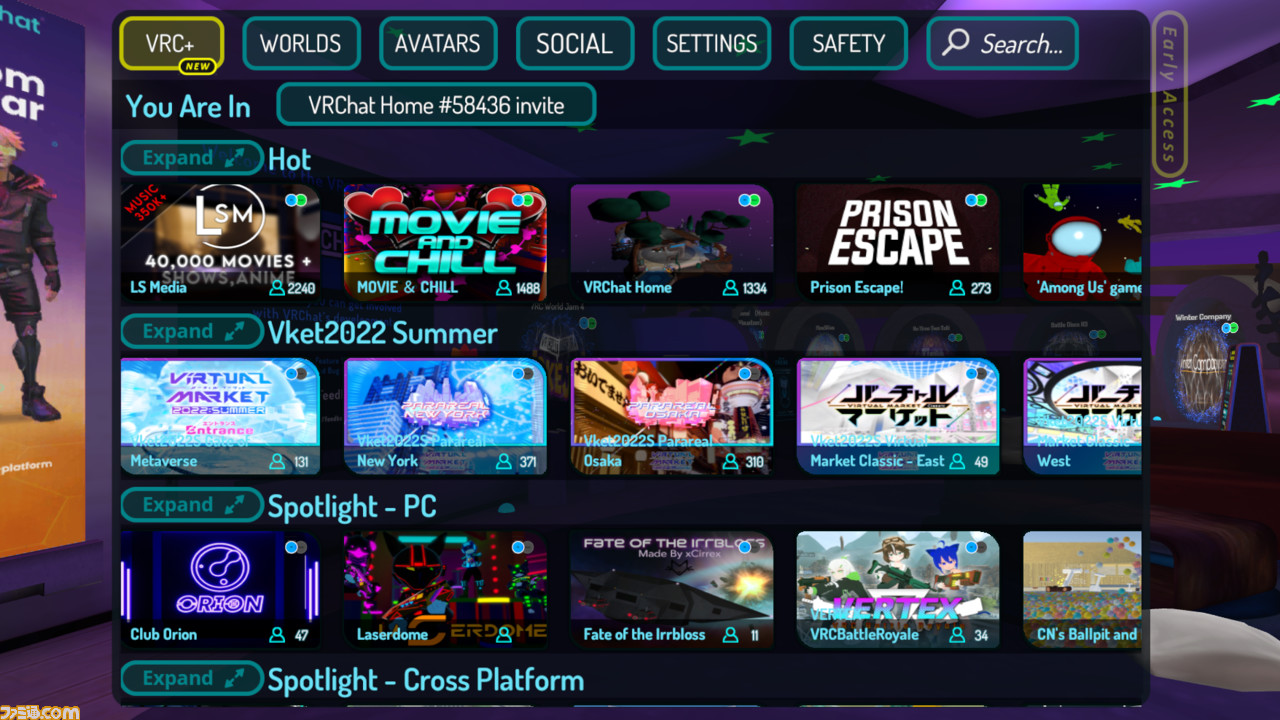Click the NEW badge on VRC+

click(x=197, y=68)
